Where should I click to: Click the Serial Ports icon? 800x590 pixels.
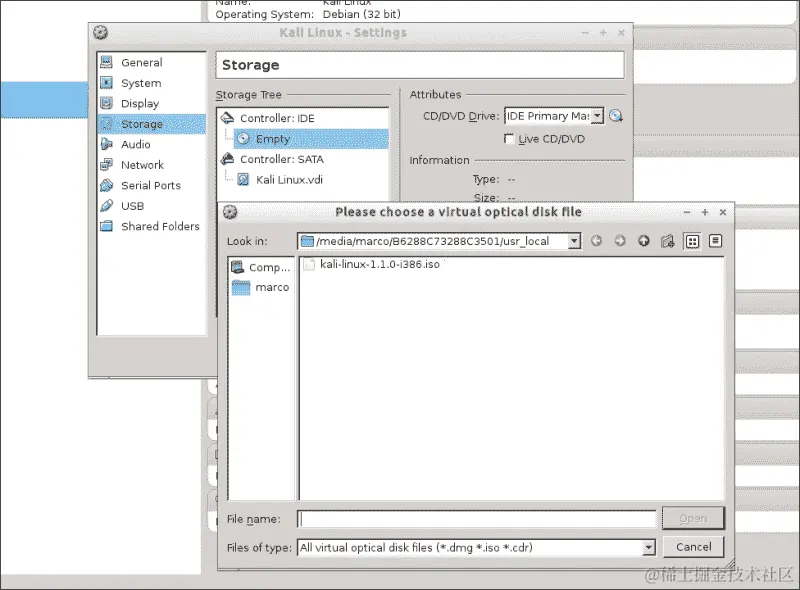pyautogui.click(x=107, y=185)
